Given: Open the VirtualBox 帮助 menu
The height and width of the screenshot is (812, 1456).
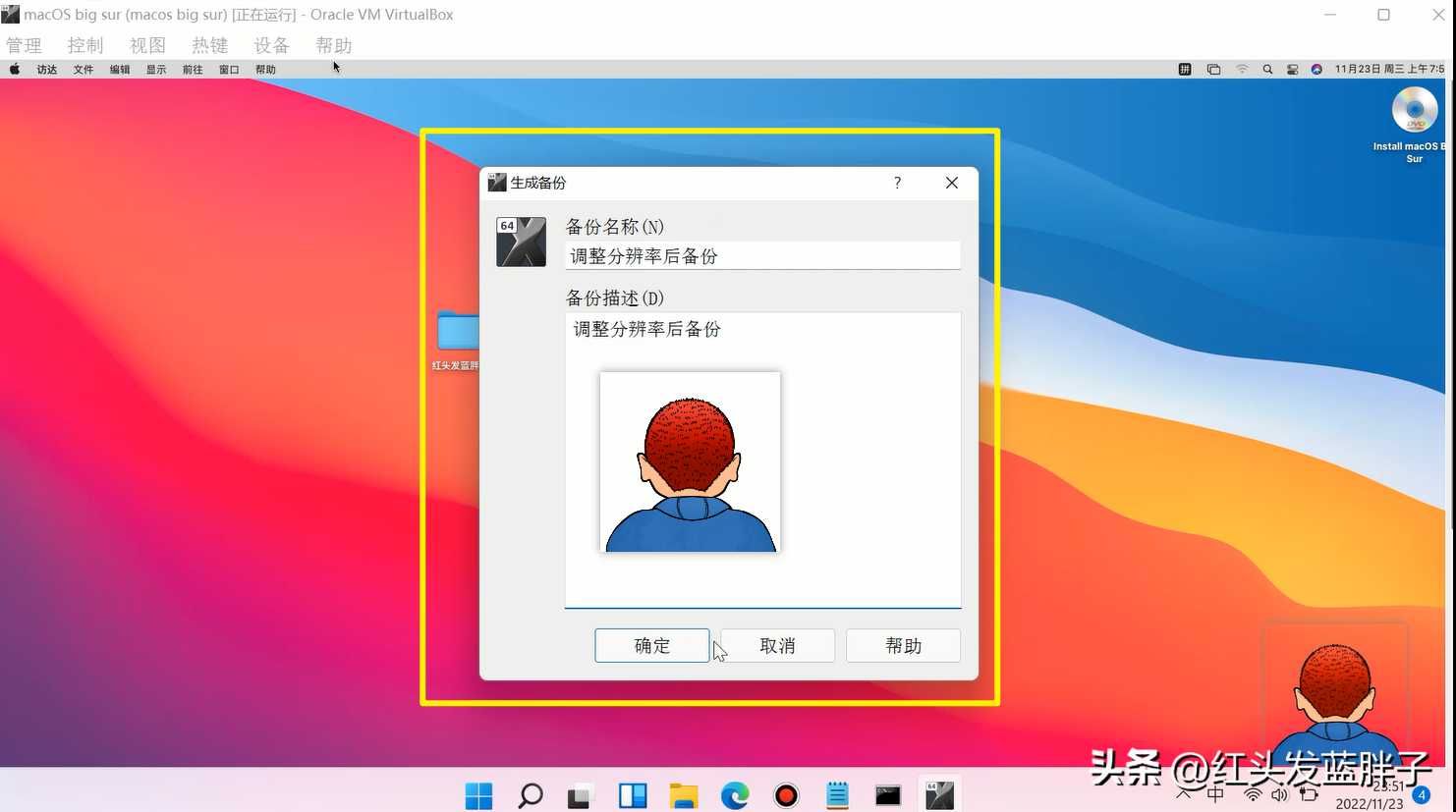Looking at the screenshot, I should click(333, 45).
